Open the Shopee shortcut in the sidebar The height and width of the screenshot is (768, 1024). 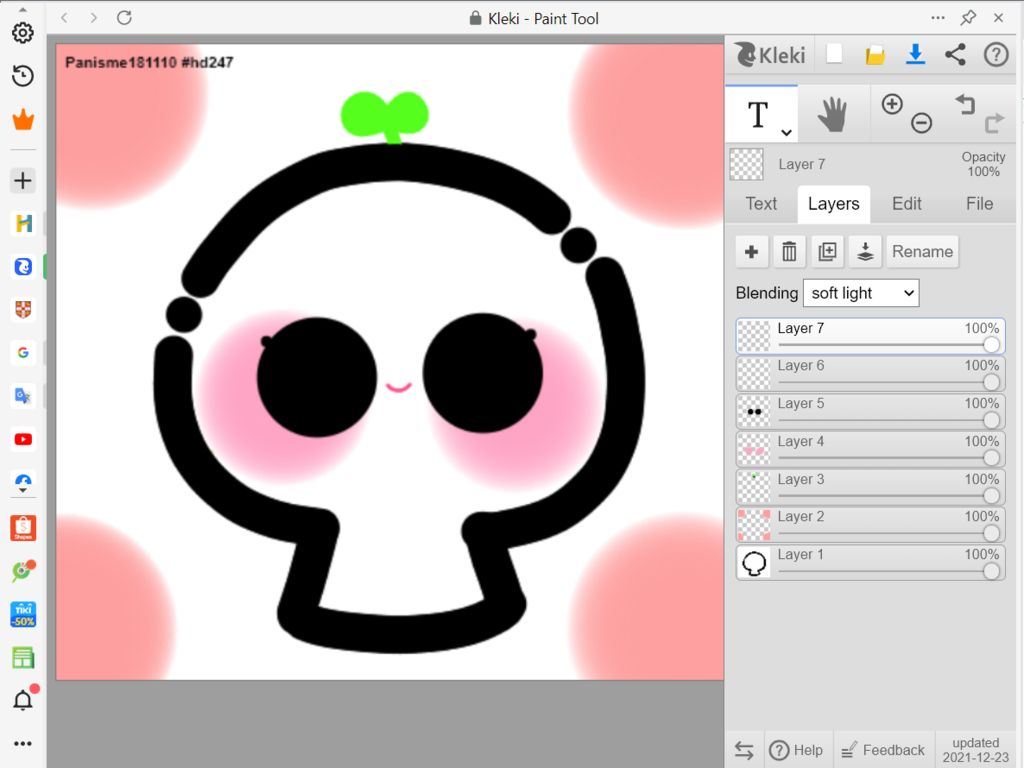[x=23, y=528]
